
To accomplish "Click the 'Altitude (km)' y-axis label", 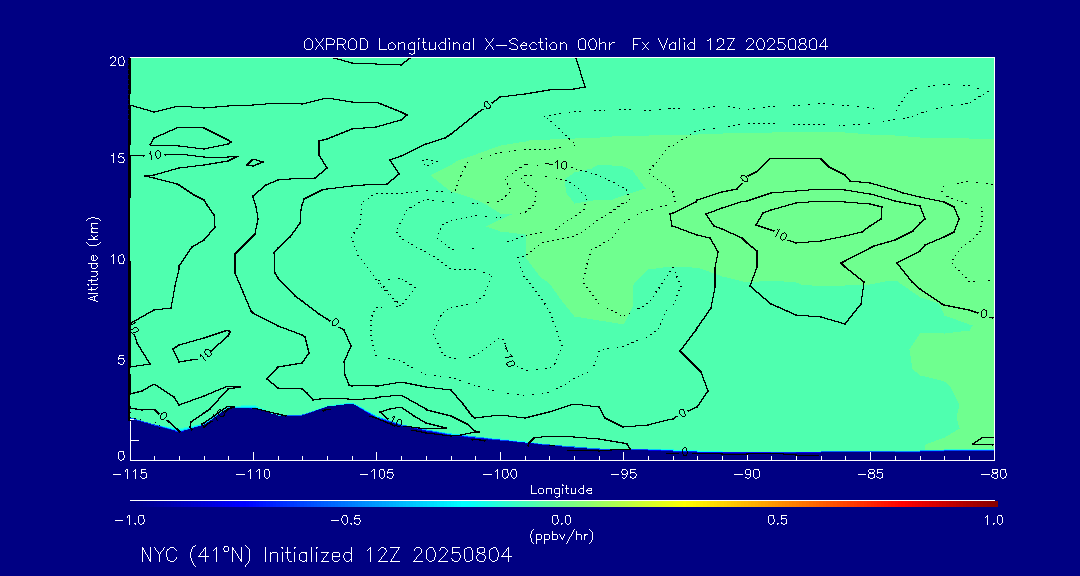I will pyautogui.click(x=93, y=258).
